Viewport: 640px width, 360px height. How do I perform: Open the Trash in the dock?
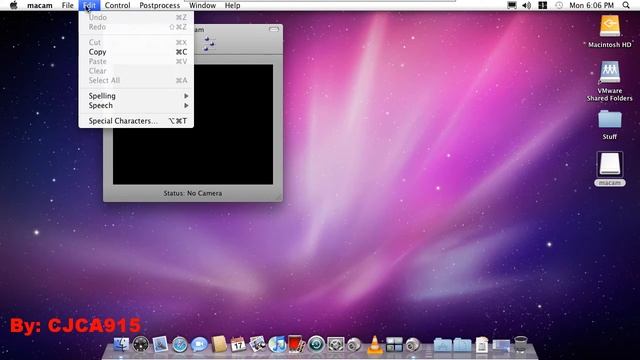pyautogui.click(x=520, y=344)
